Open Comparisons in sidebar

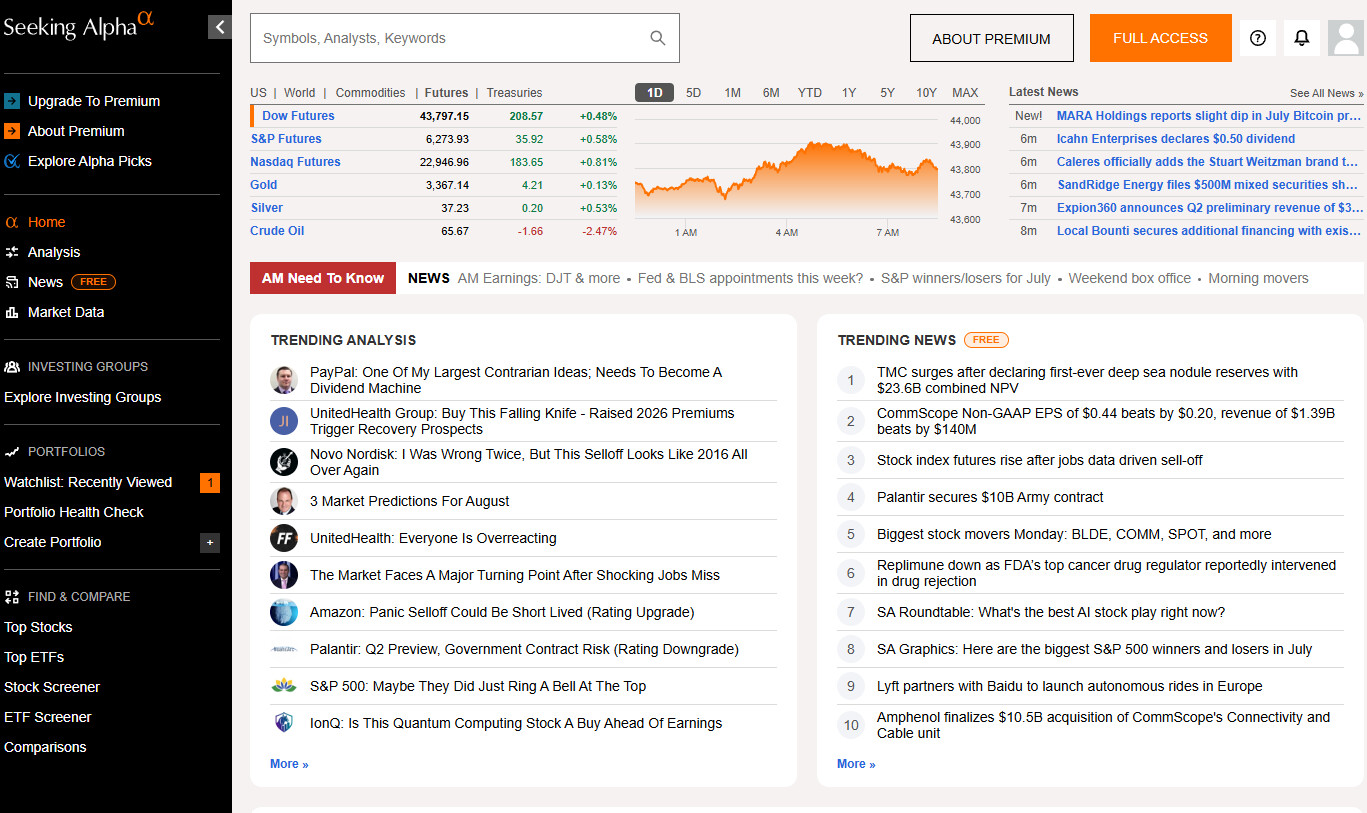click(45, 747)
